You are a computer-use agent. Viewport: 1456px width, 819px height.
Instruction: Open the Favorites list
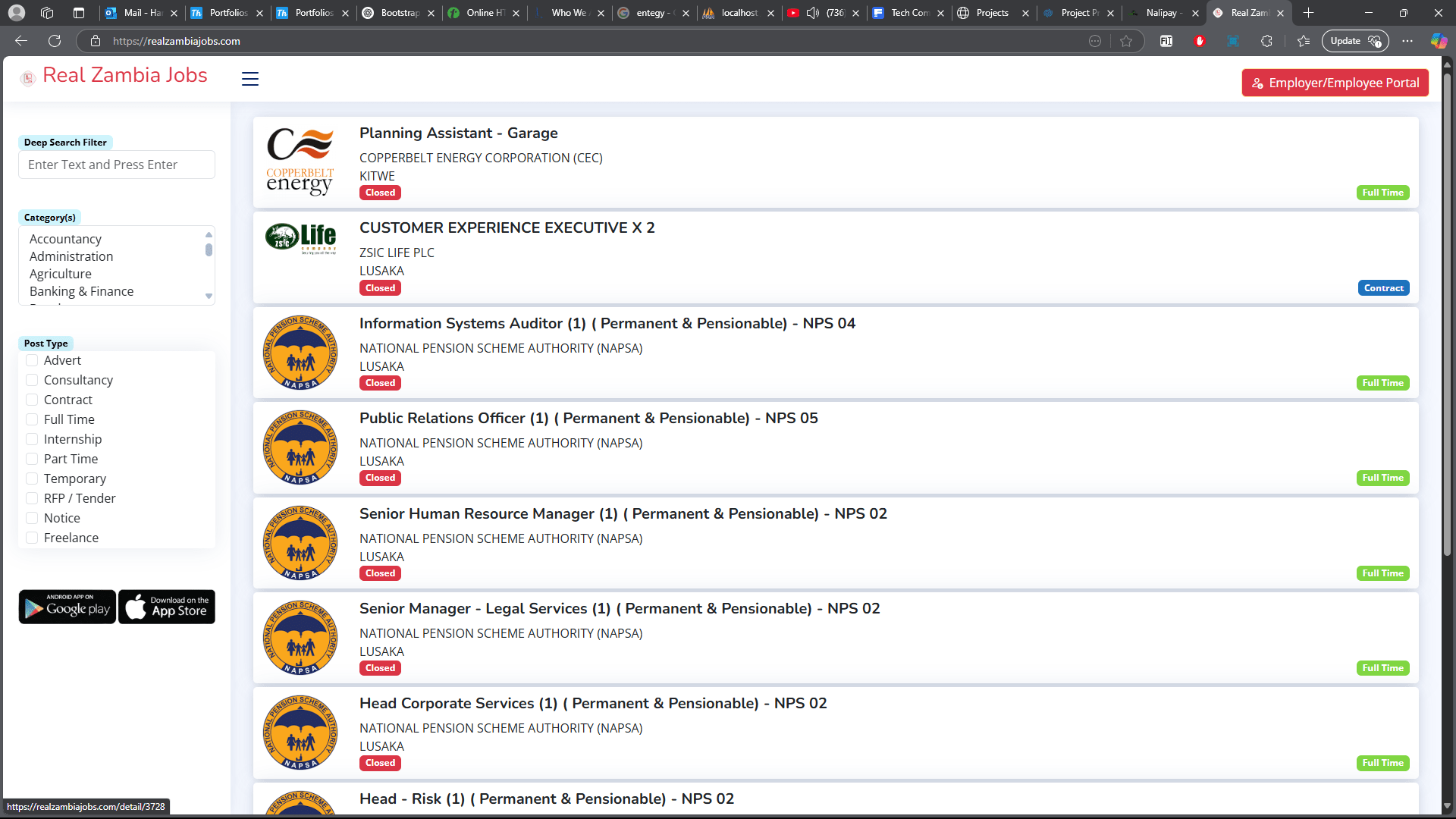click(x=1304, y=41)
